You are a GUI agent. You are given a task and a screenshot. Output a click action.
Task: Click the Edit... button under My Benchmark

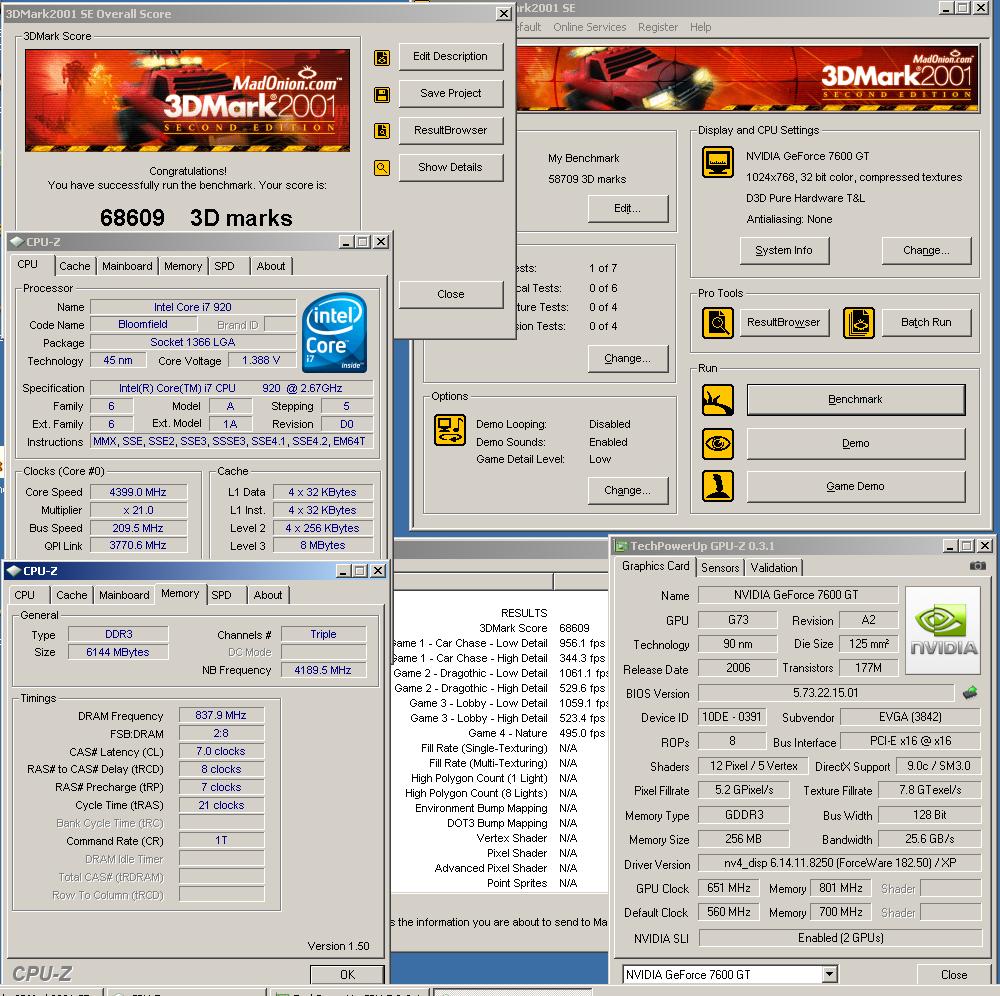coord(628,209)
